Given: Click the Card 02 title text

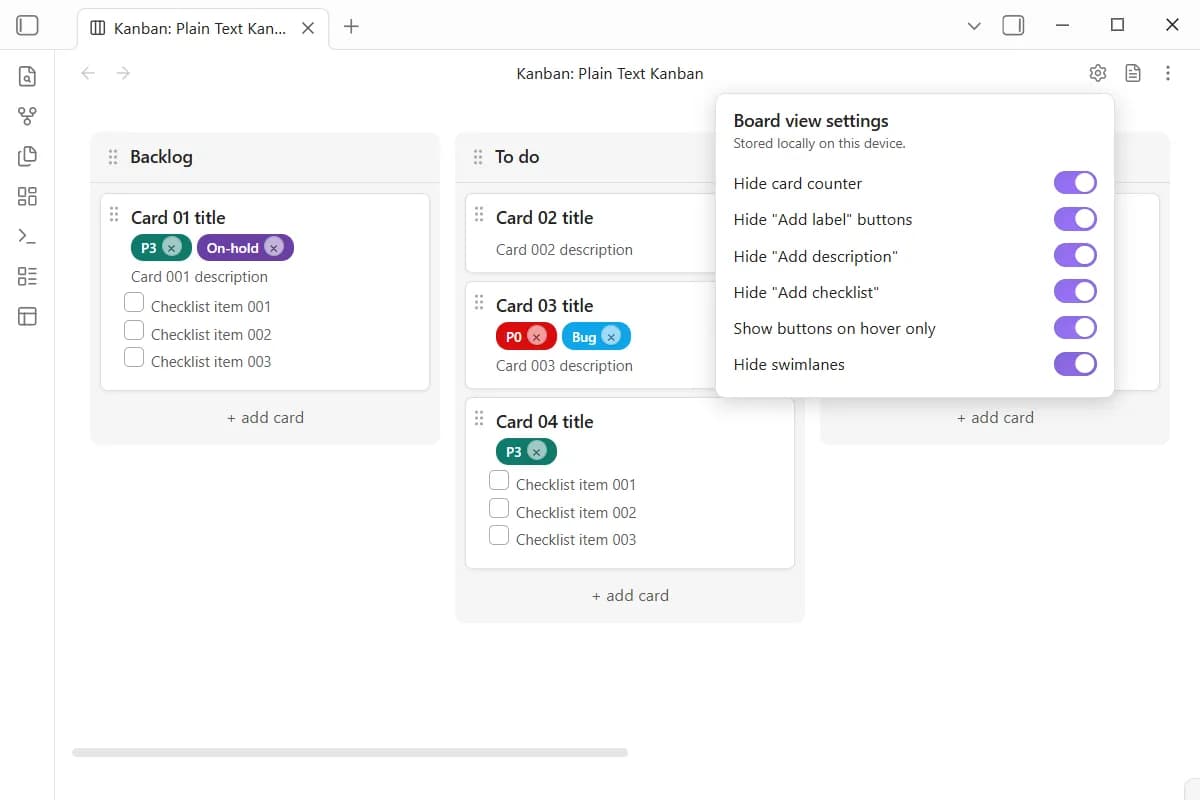Looking at the screenshot, I should [x=544, y=218].
